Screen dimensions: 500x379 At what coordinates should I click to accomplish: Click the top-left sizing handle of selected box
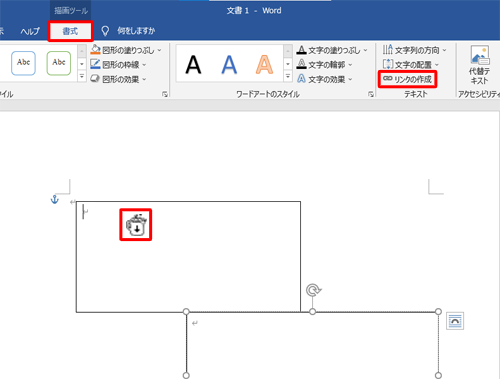pos(186,312)
